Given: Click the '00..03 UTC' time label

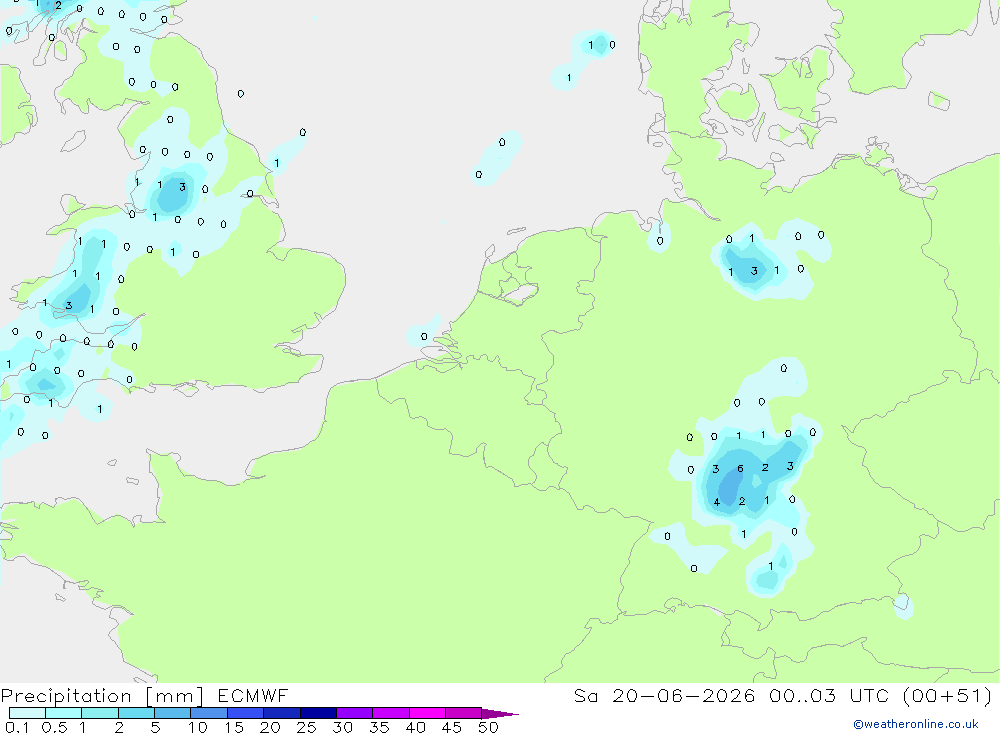Looking at the screenshot, I should (829, 696).
